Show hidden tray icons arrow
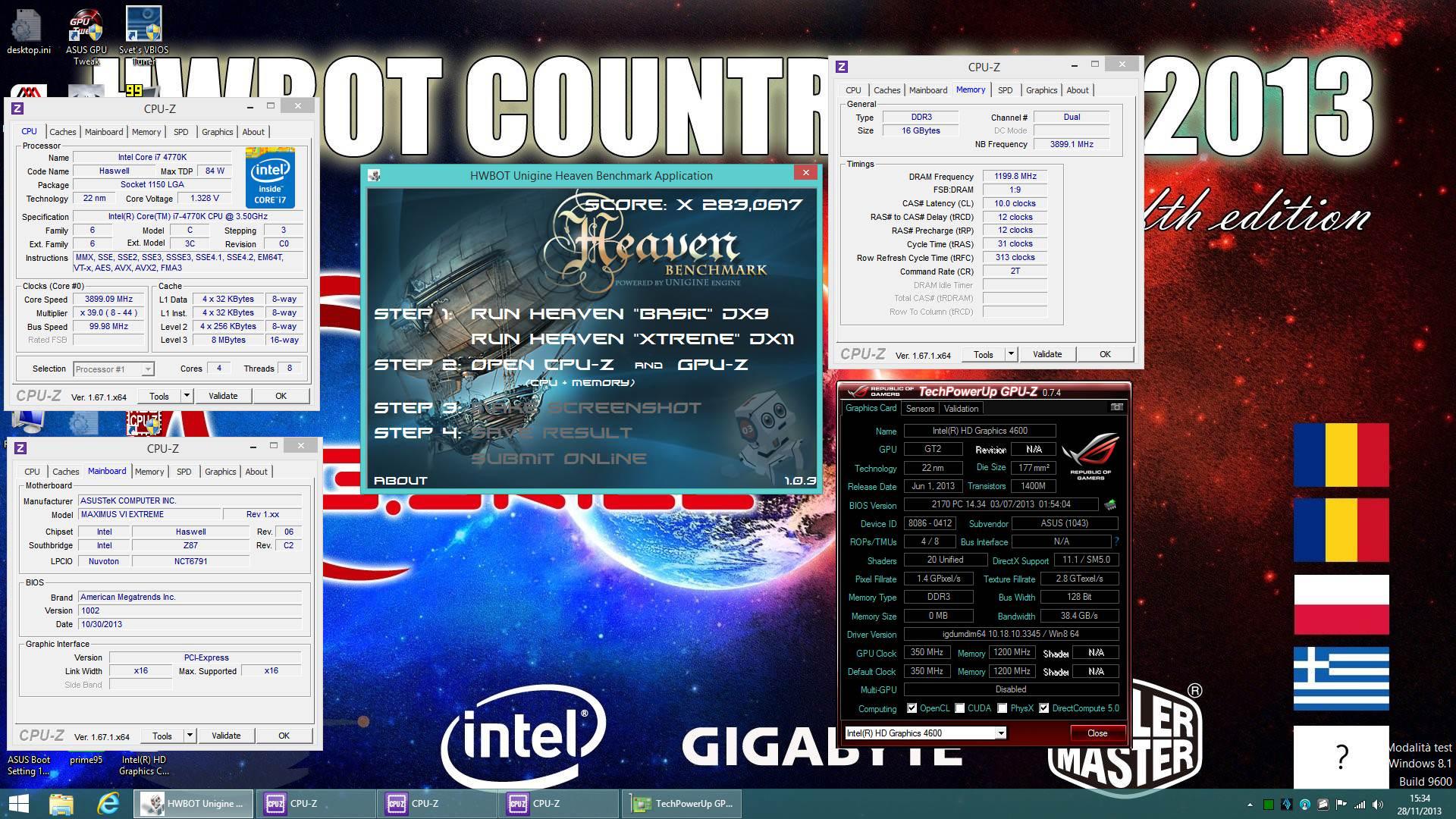 1250,805
